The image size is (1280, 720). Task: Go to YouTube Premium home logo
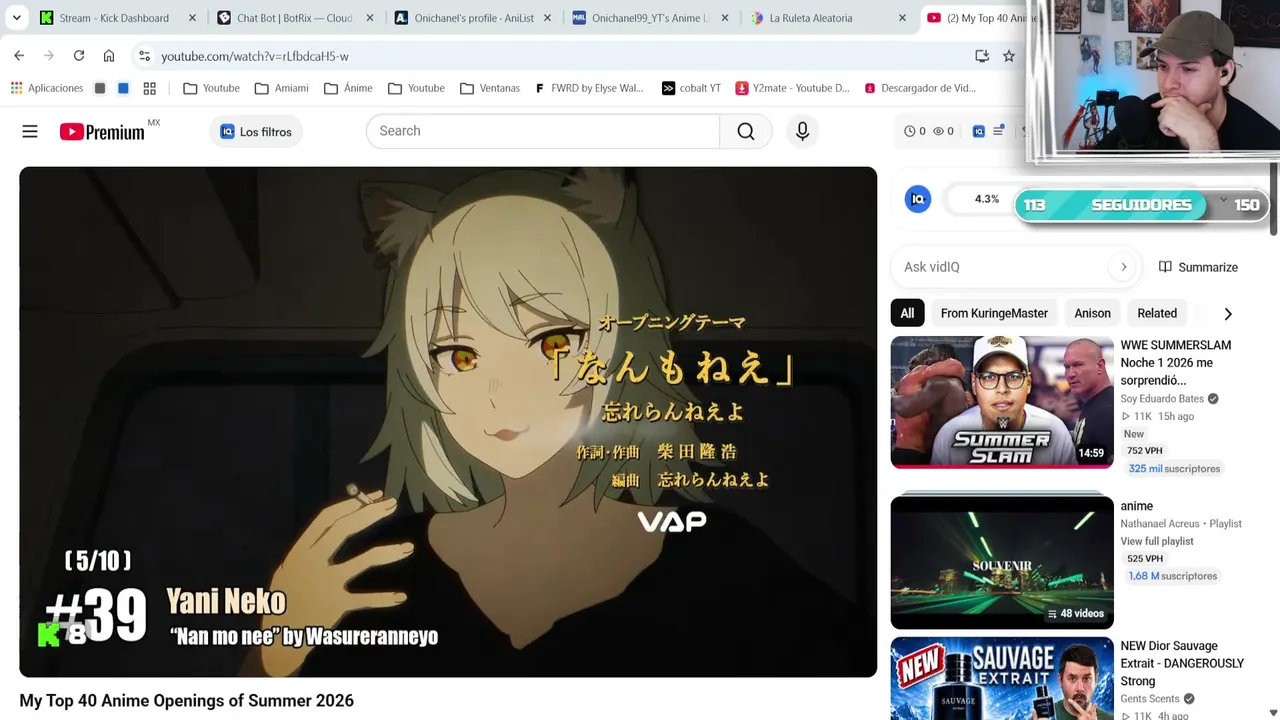tap(102, 132)
